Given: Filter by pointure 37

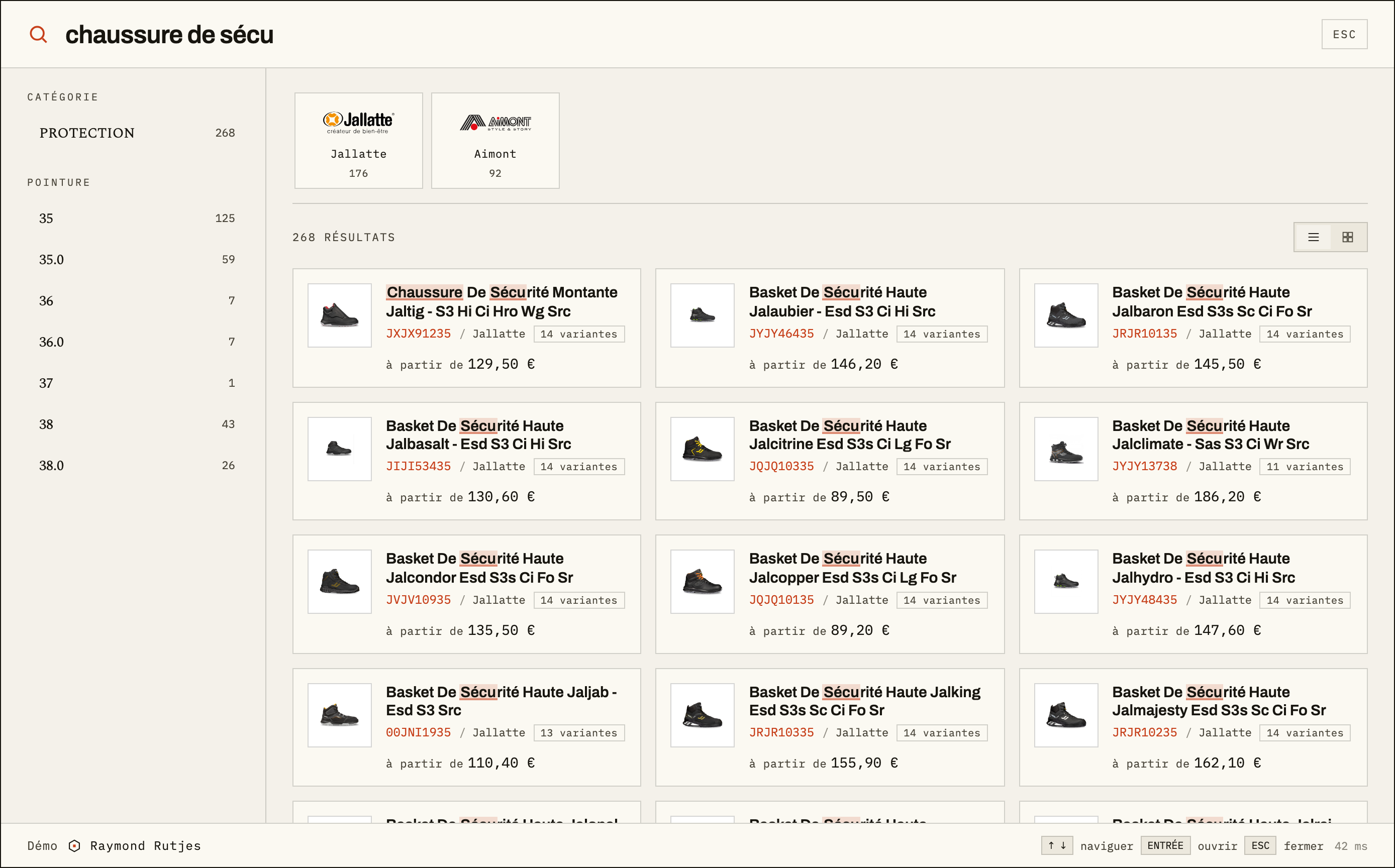Looking at the screenshot, I should pyautogui.click(x=137, y=383).
